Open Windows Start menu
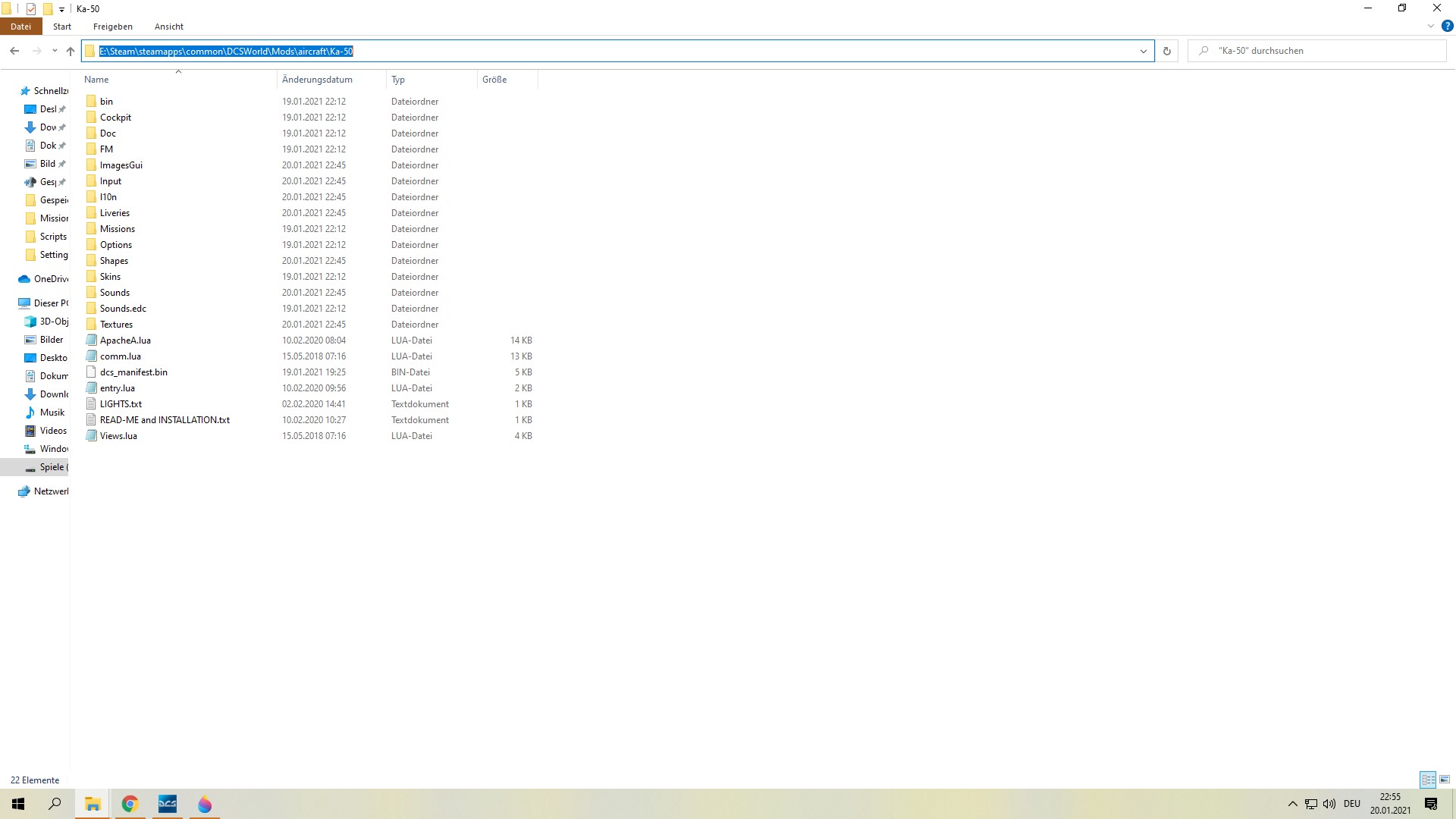This screenshot has width=1456, height=819. tap(18, 804)
